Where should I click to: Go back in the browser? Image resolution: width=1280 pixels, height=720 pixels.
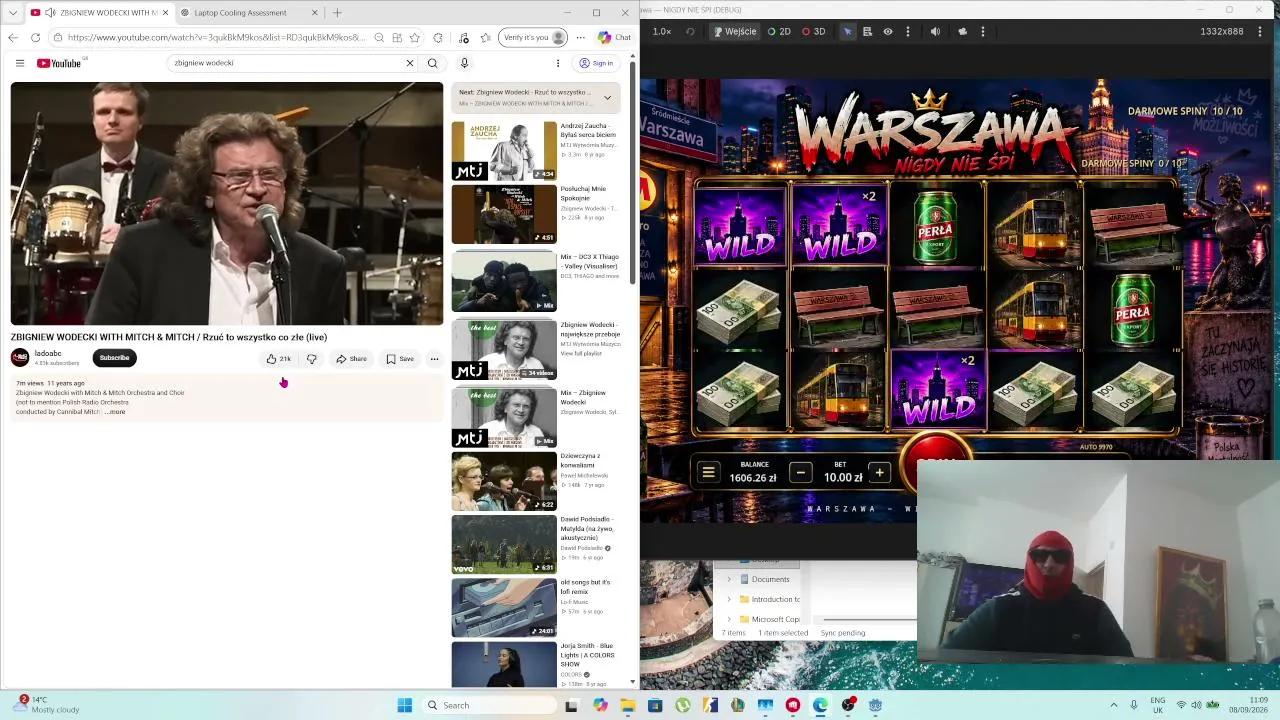click(x=13, y=38)
